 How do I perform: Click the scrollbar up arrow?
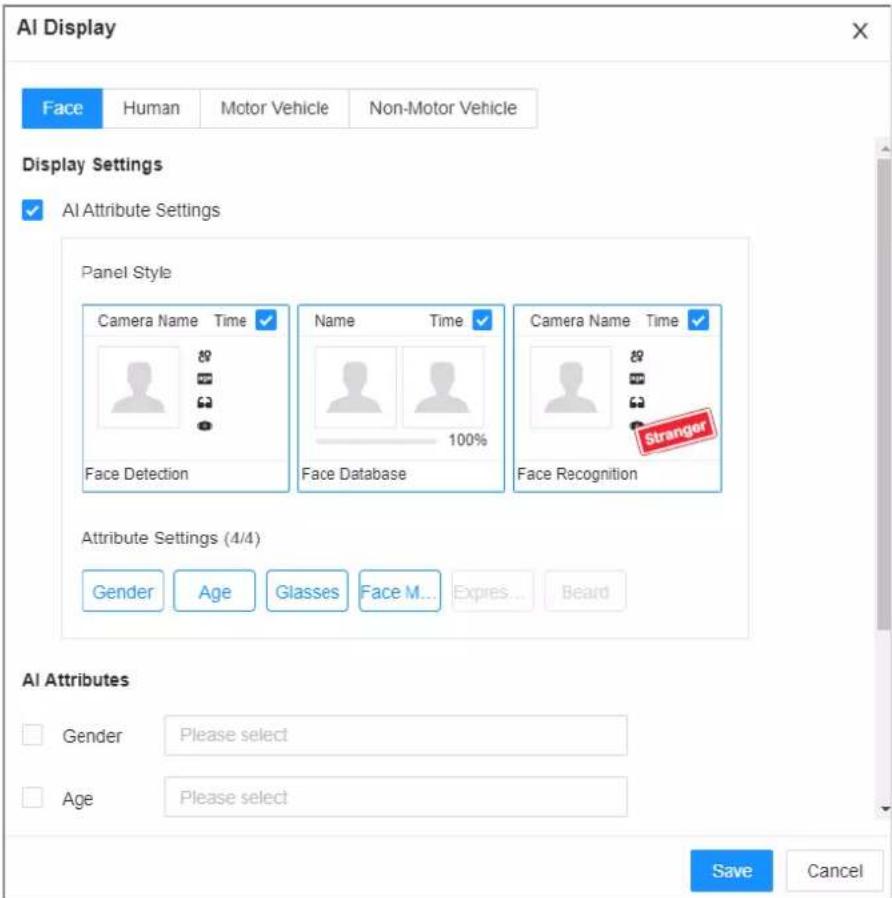point(885,149)
